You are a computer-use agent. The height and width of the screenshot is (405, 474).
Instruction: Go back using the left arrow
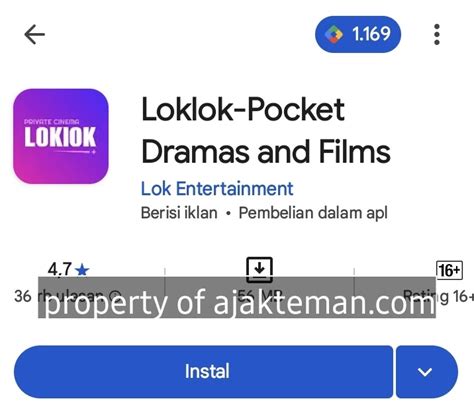[35, 34]
